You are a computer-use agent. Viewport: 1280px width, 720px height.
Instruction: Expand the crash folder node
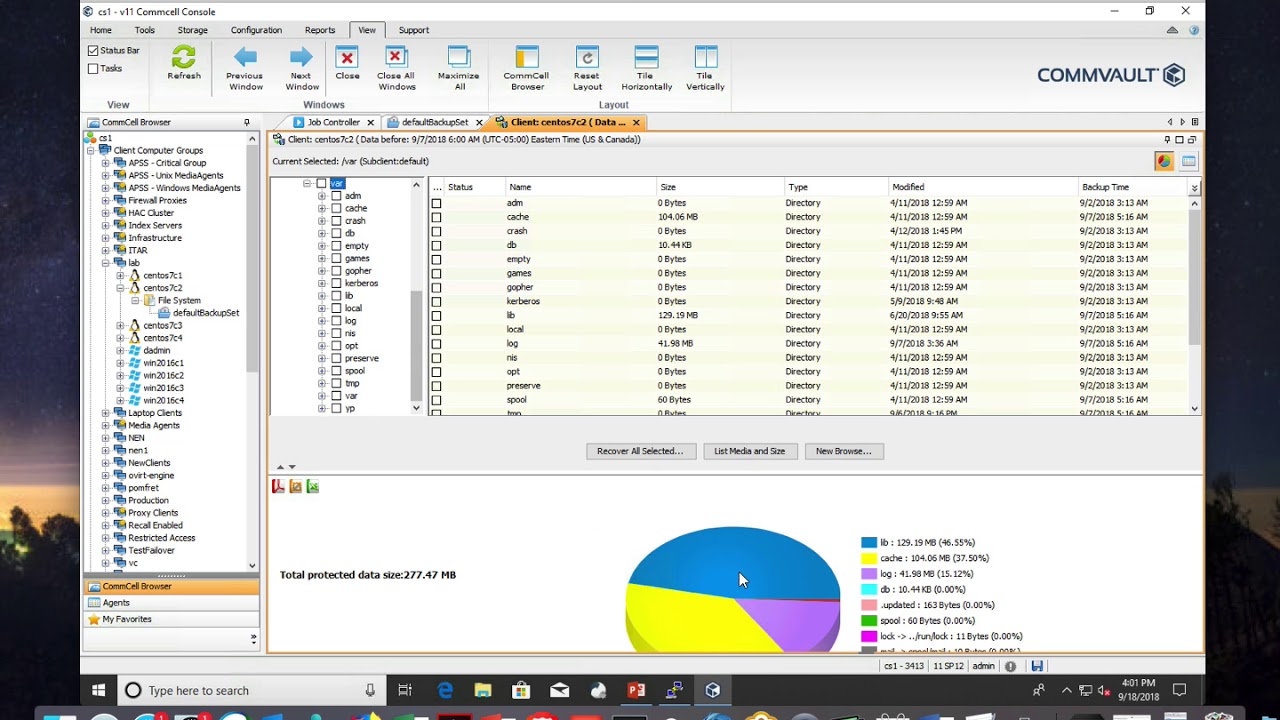tap(322, 221)
